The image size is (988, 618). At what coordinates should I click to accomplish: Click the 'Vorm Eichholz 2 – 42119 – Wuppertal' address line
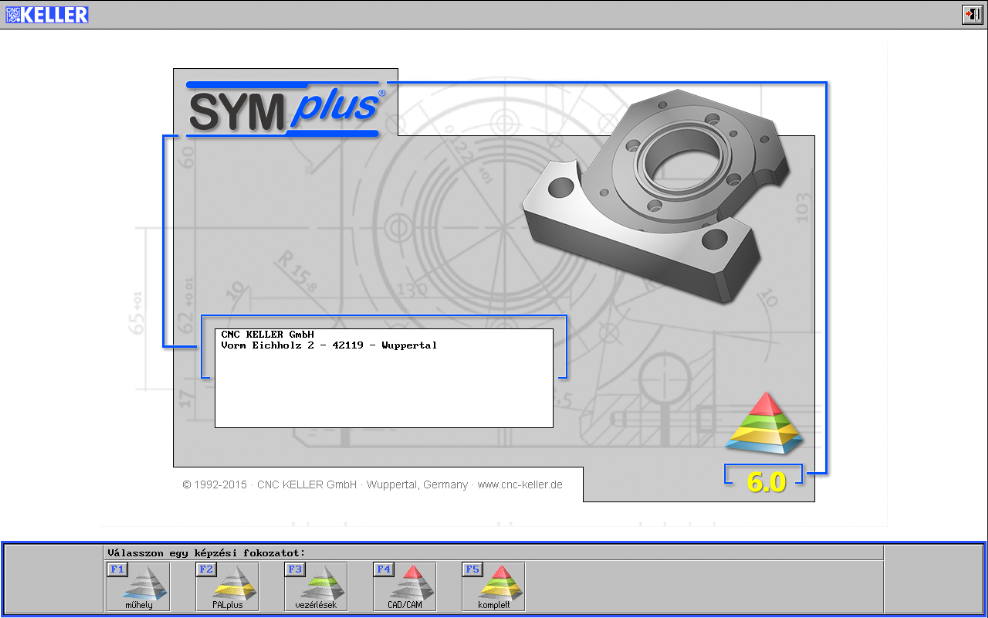tap(329, 345)
